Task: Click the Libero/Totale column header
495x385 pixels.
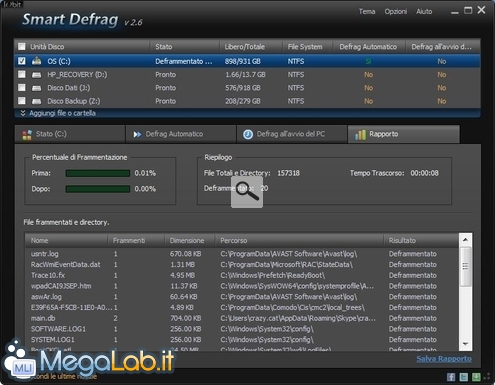Action: coord(251,47)
